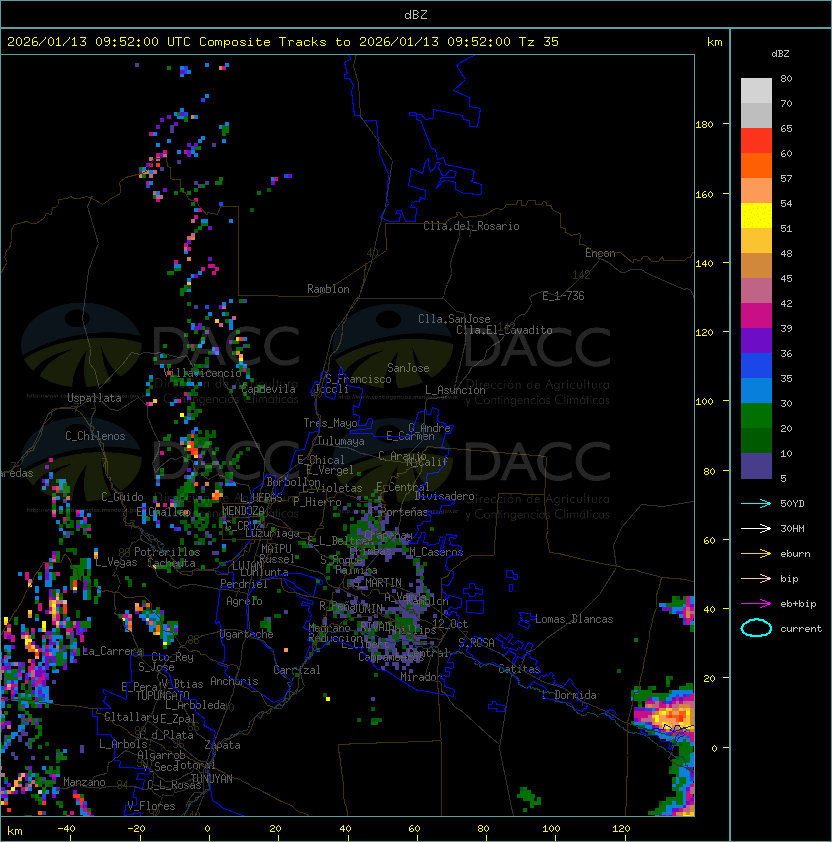The image size is (832, 842).
Task: Select the magenta 39-42 dBZ swatch
Action: click(x=756, y=316)
